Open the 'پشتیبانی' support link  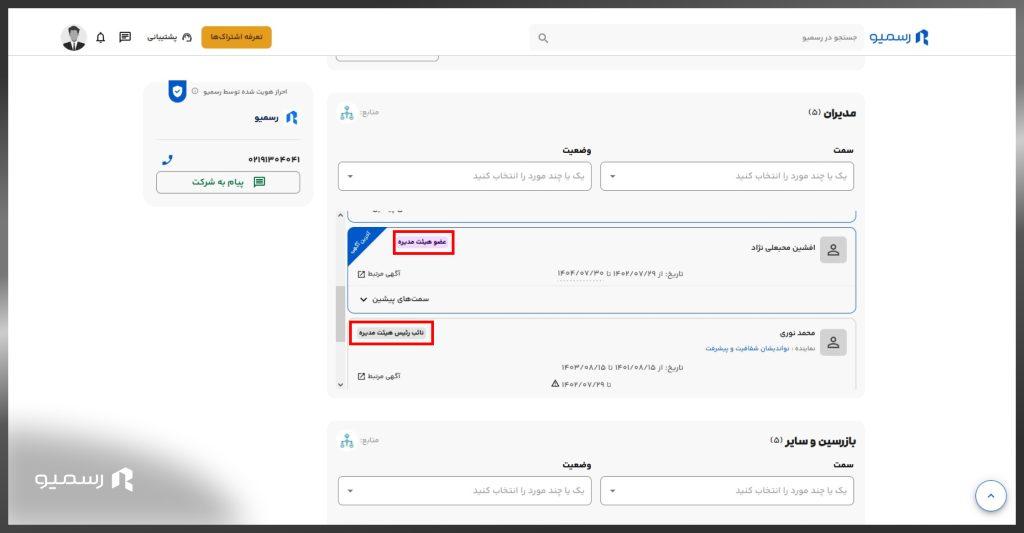coord(169,37)
